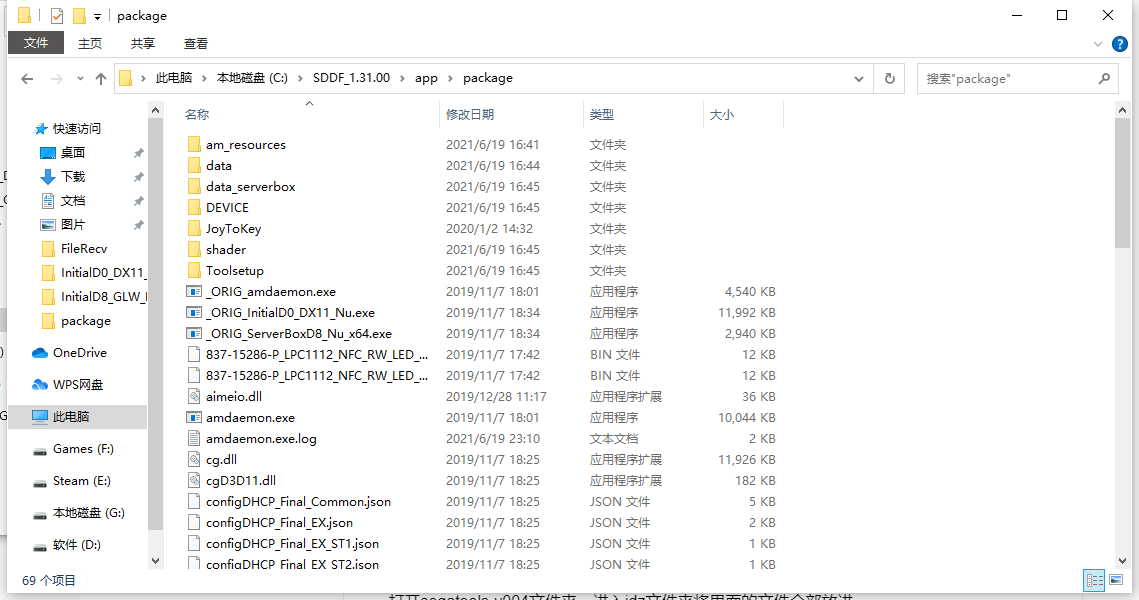Select package folder in navigation pane

tap(86, 320)
